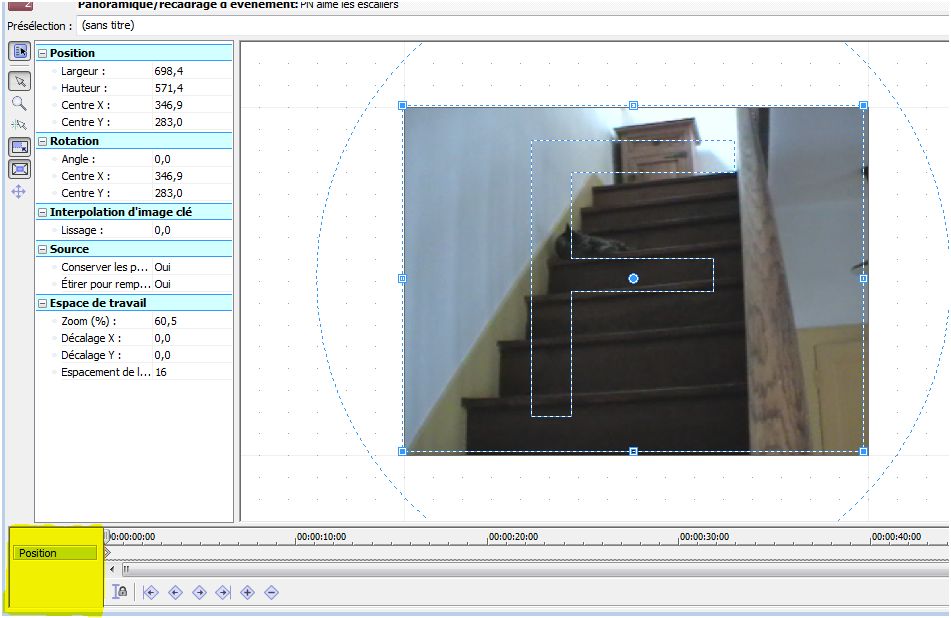This screenshot has width=951, height=618.
Task: Click timeline ruler at 00:00:10:00
Action: (321, 537)
